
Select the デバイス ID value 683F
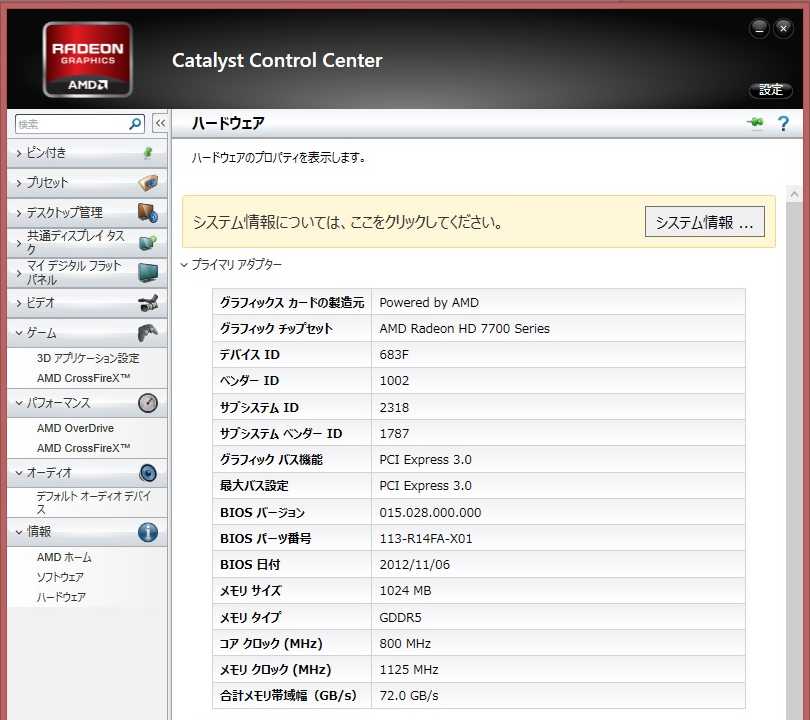394,355
